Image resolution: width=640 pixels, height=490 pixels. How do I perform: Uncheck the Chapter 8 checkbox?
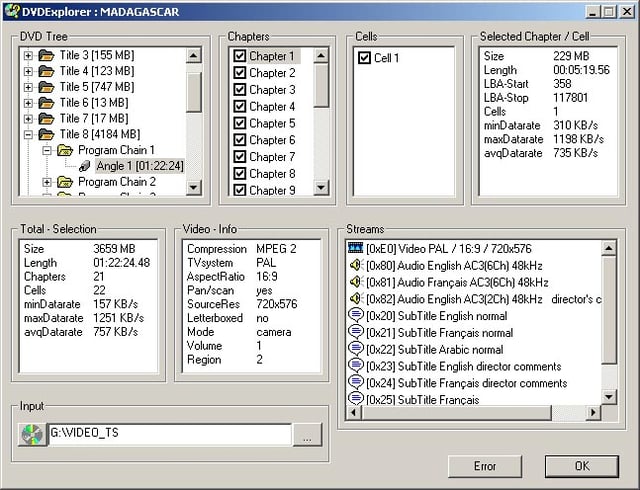240,174
